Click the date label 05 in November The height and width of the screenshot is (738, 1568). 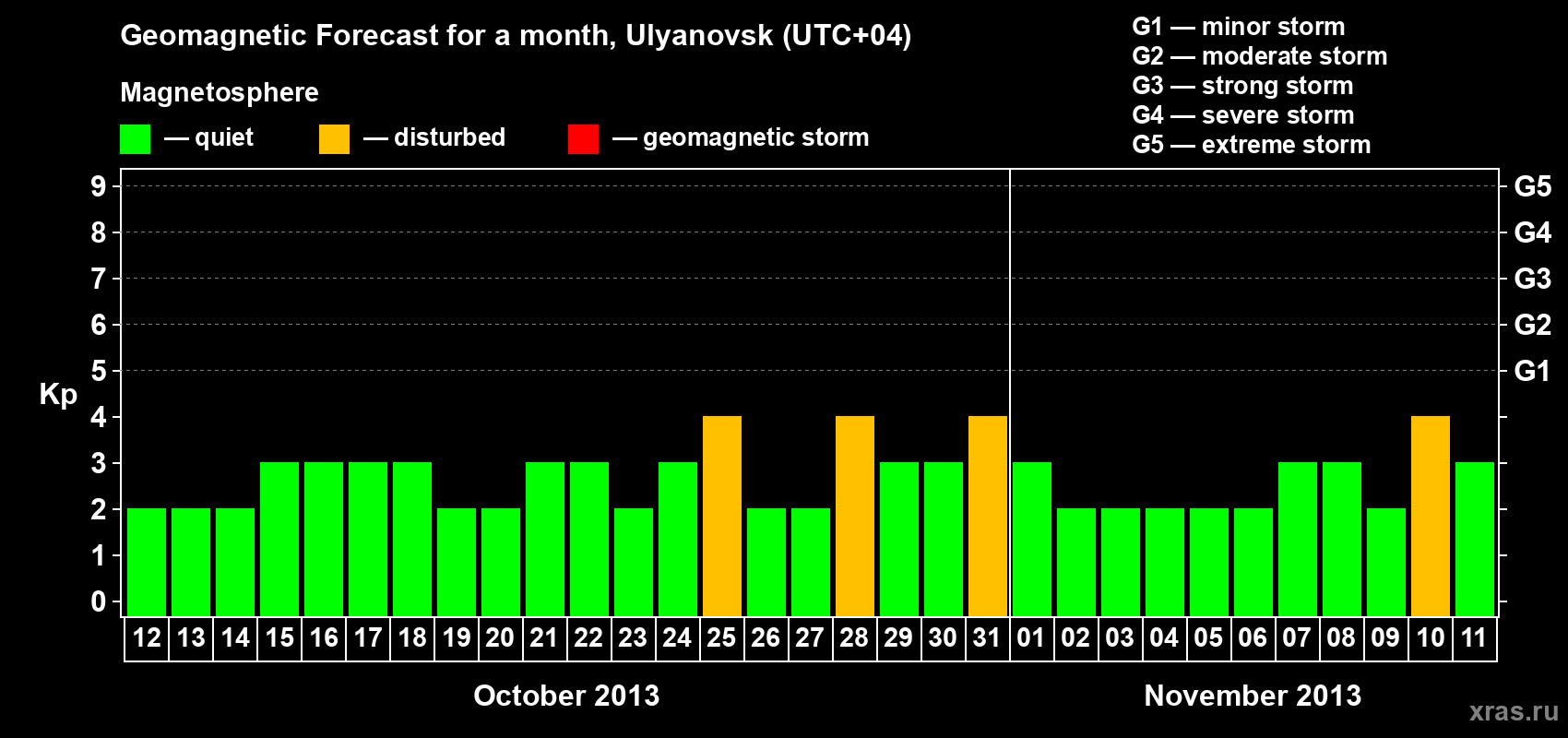coord(1208,638)
